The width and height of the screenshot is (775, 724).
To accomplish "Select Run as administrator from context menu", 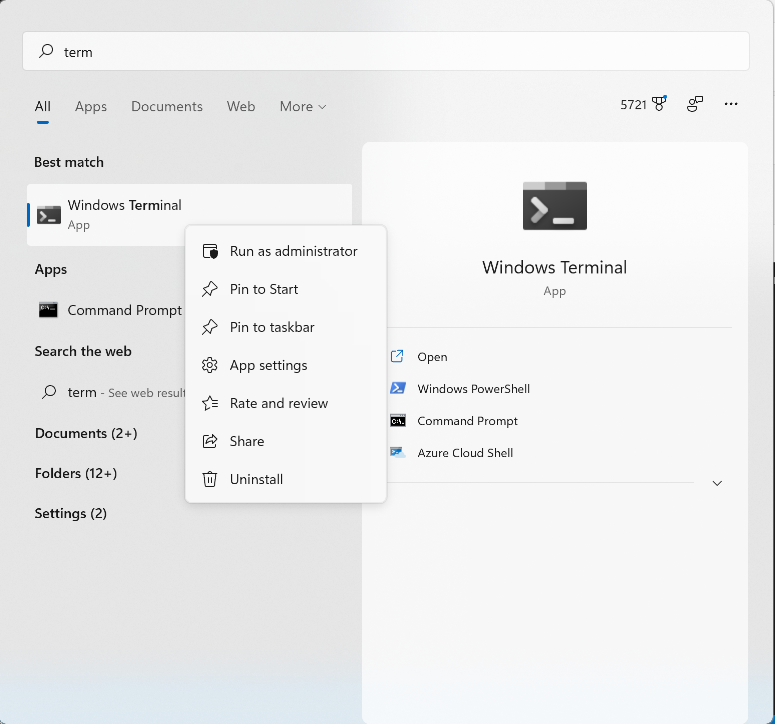I will [x=293, y=251].
